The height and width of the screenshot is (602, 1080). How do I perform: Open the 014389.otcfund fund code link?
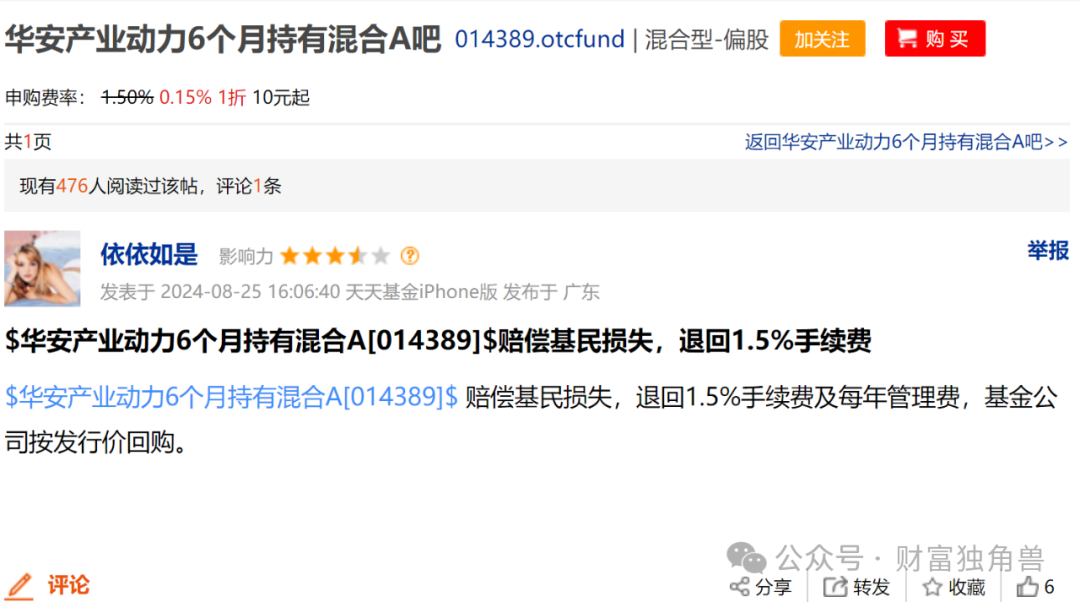coord(539,39)
